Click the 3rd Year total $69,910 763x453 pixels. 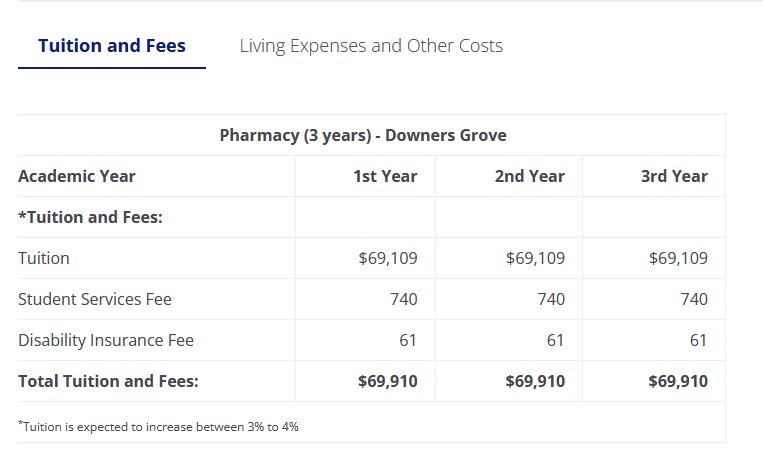[678, 381]
